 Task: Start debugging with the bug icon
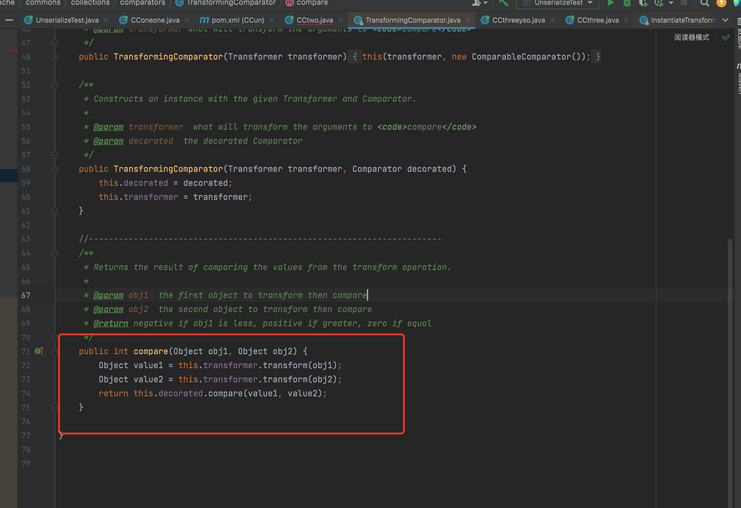[627, 3]
